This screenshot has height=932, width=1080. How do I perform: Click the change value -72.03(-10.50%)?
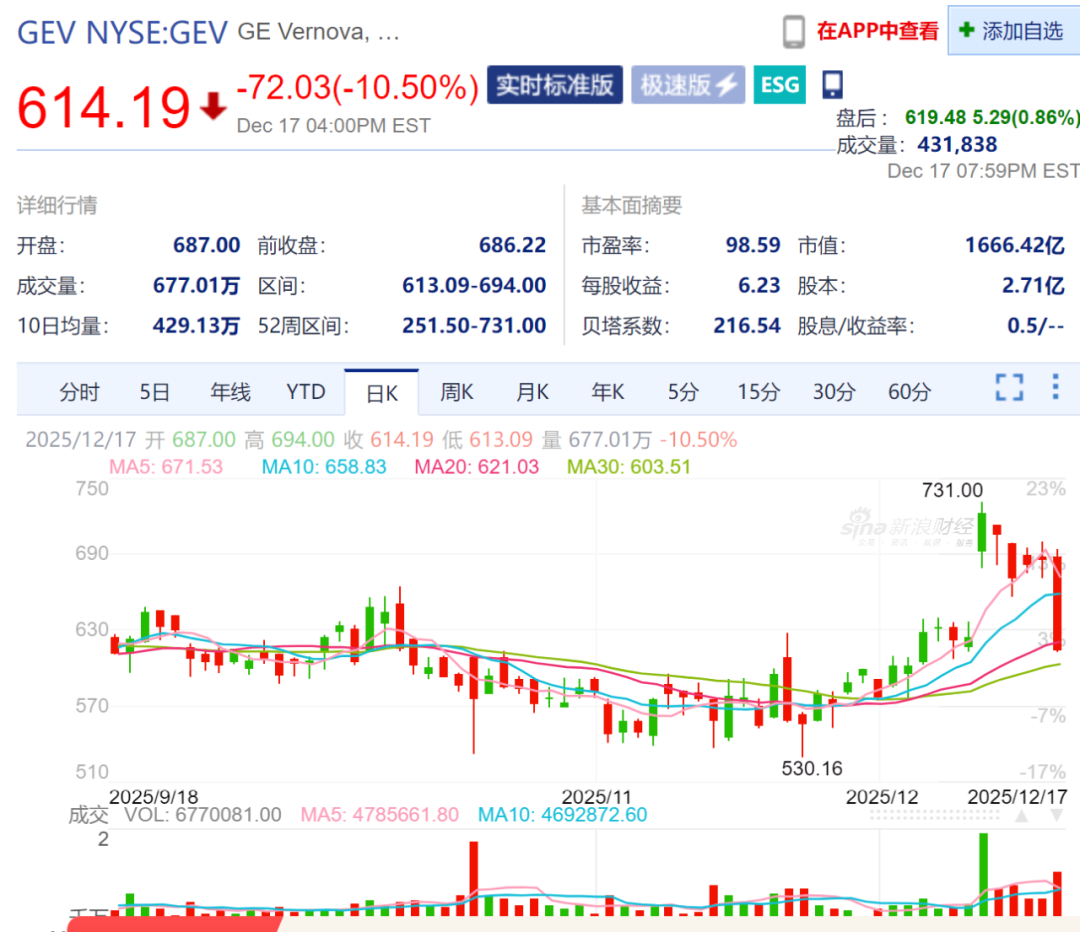[x=357, y=87]
